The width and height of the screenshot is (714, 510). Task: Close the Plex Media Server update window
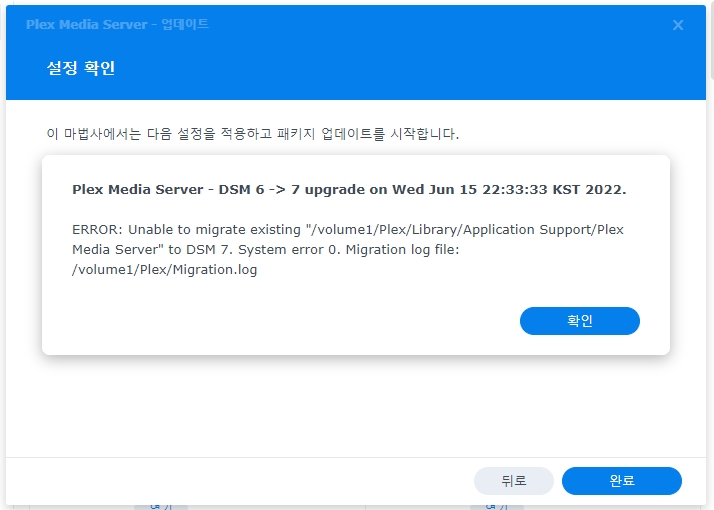pyautogui.click(x=678, y=25)
